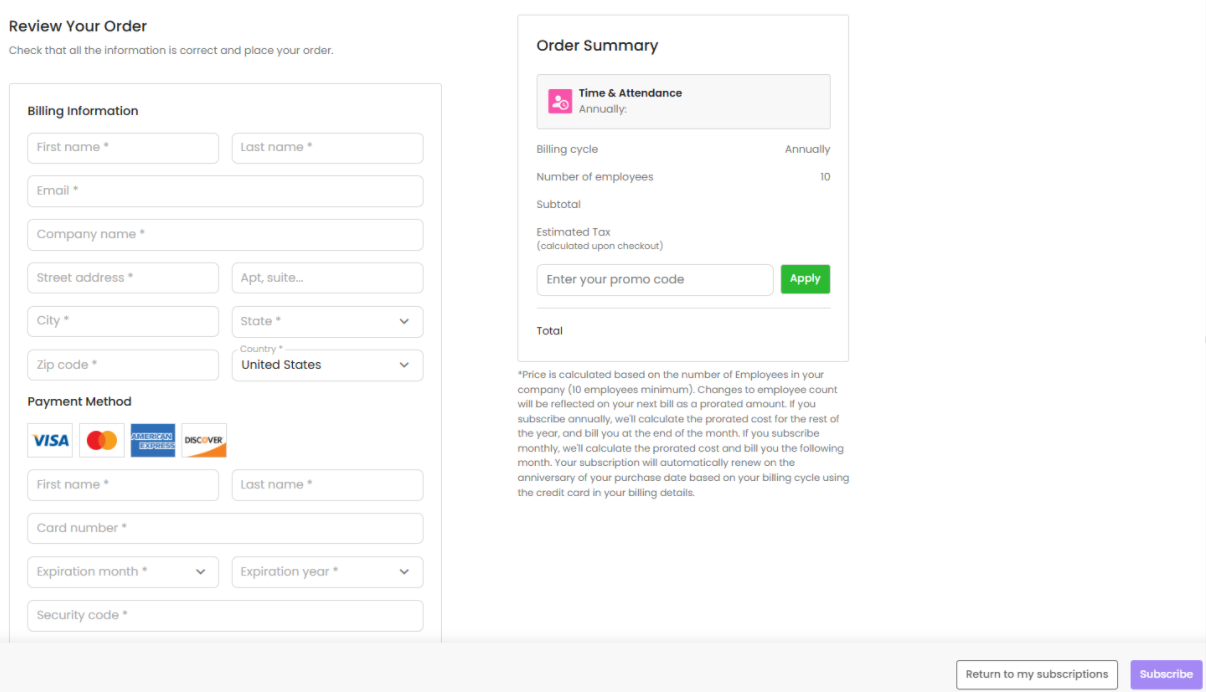The image size is (1206, 692).
Task: Click the Time & Attendance product icon
Action: click(560, 101)
